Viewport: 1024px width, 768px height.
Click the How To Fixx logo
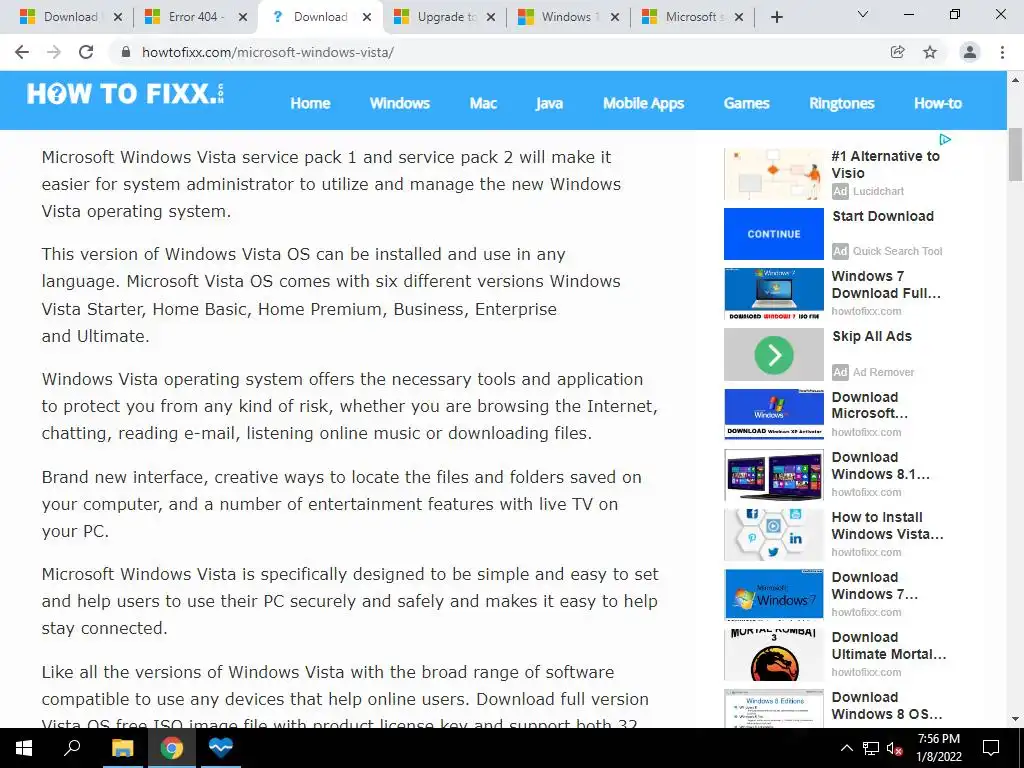pos(125,95)
